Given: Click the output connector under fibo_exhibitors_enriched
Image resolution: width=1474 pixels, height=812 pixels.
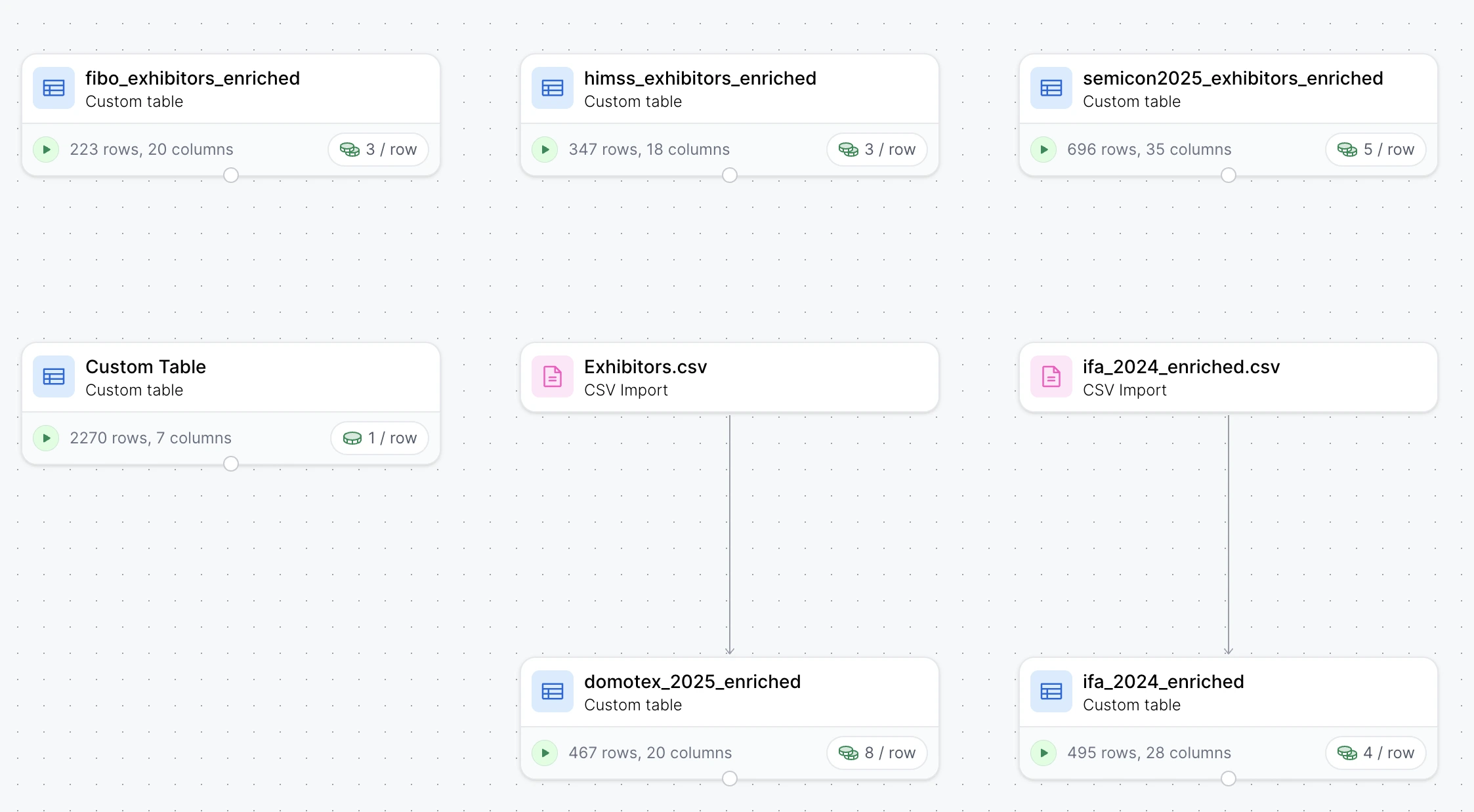Looking at the screenshot, I should (230, 174).
